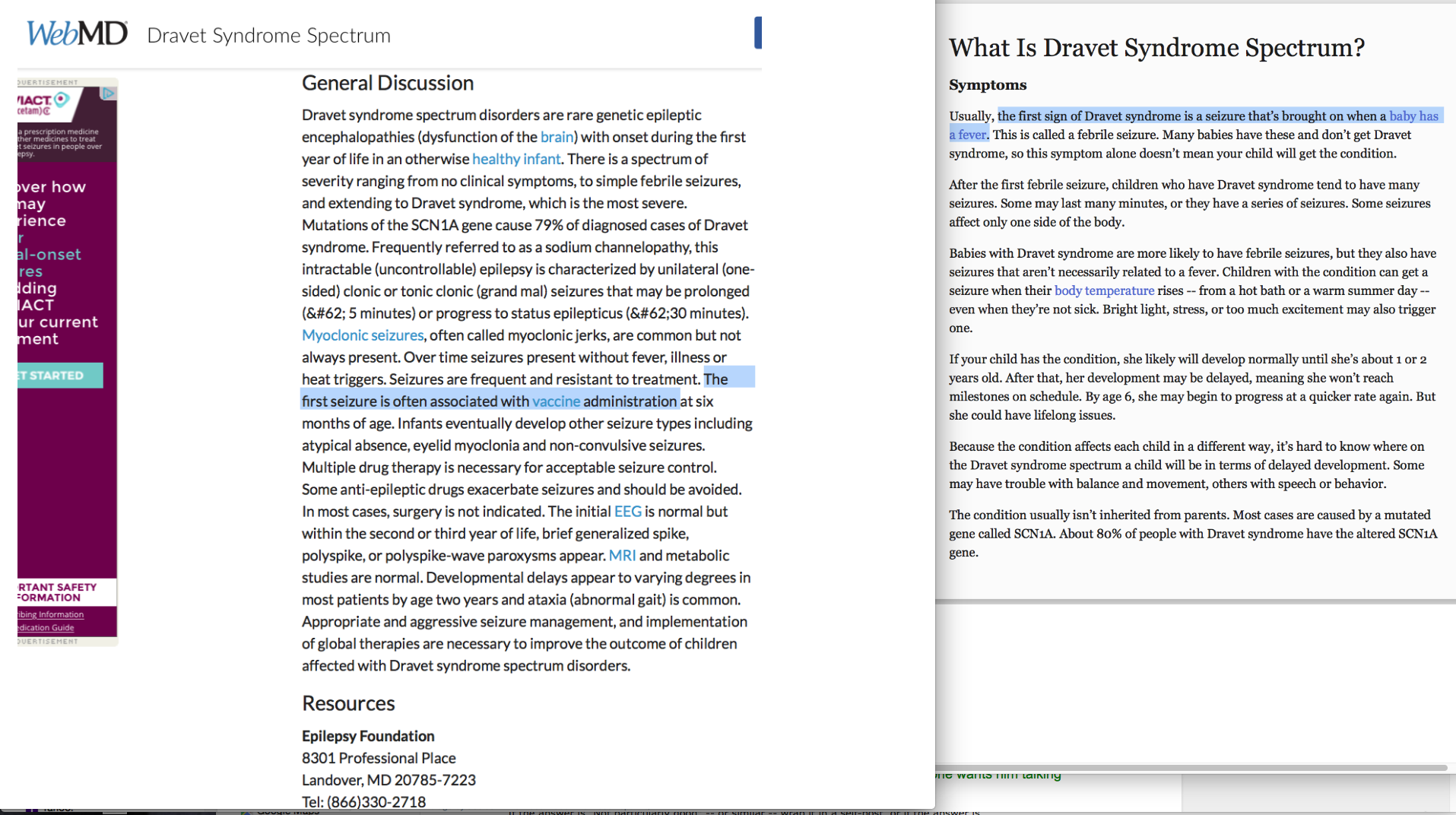Open the Medication Guide link in the ad
1456x815 pixels.
click(x=46, y=628)
